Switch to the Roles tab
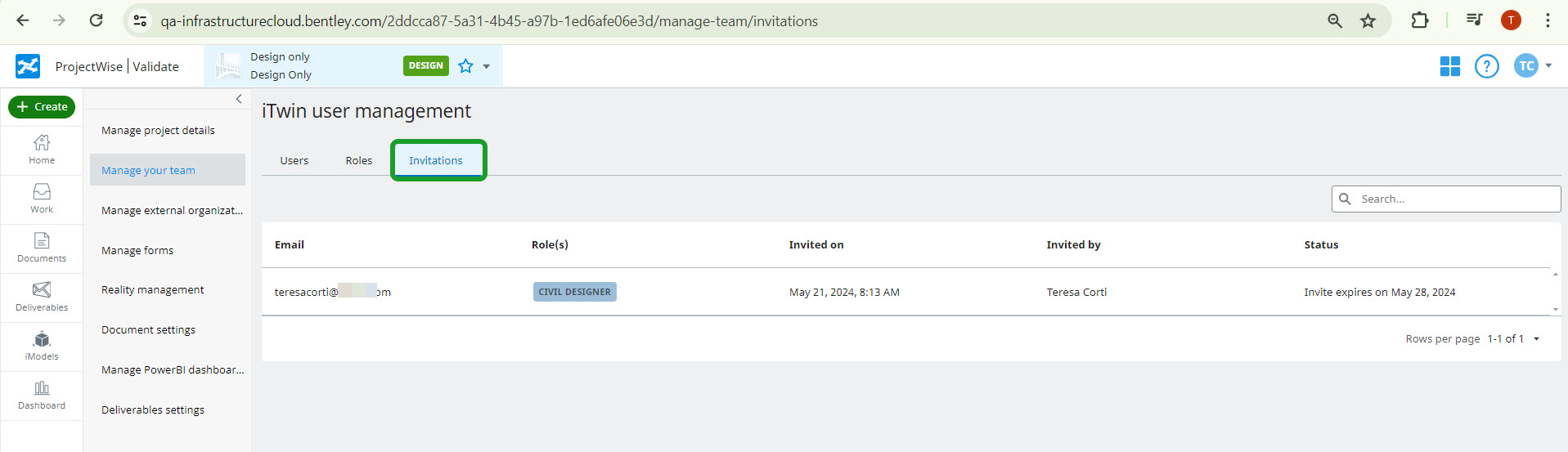The image size is (1568, 452). tap(358, 161)
